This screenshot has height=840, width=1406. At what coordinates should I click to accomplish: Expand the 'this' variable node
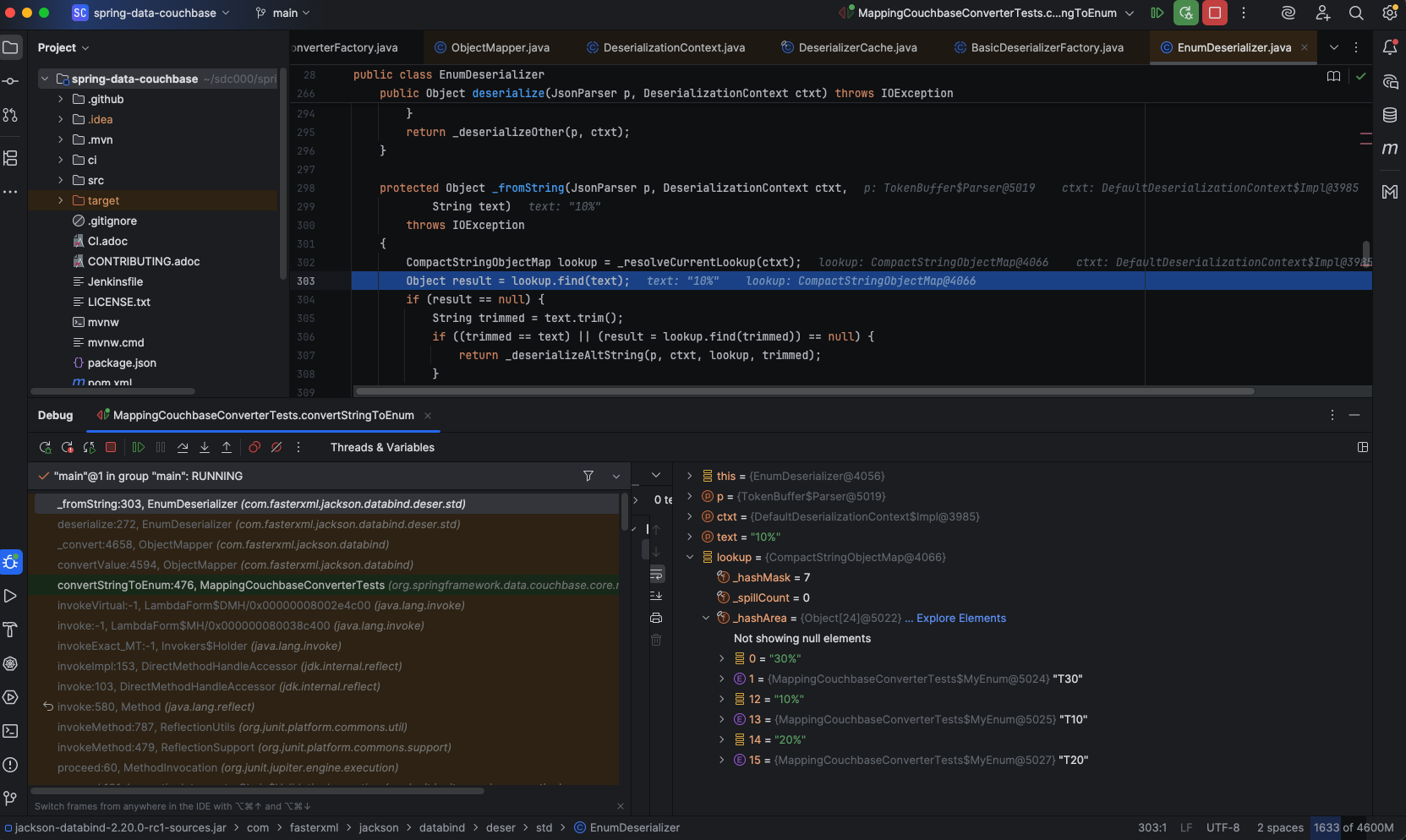click(x=690, y=476)
